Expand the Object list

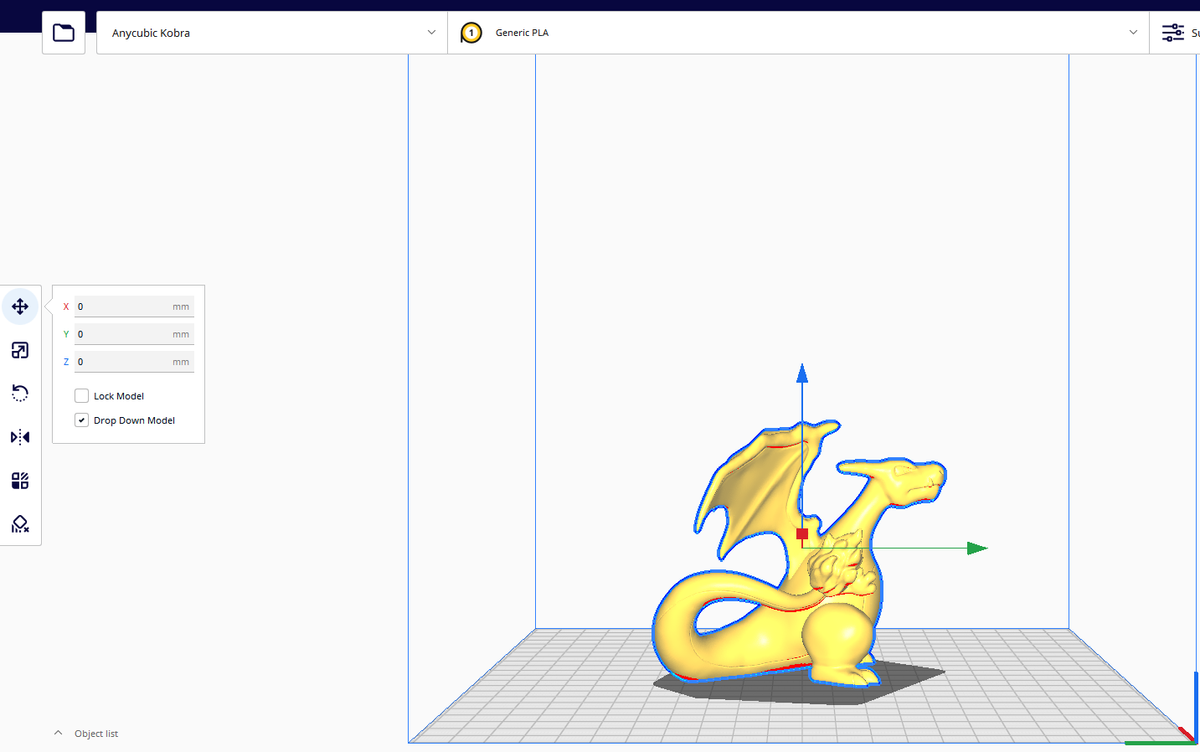tap(57, 733)
